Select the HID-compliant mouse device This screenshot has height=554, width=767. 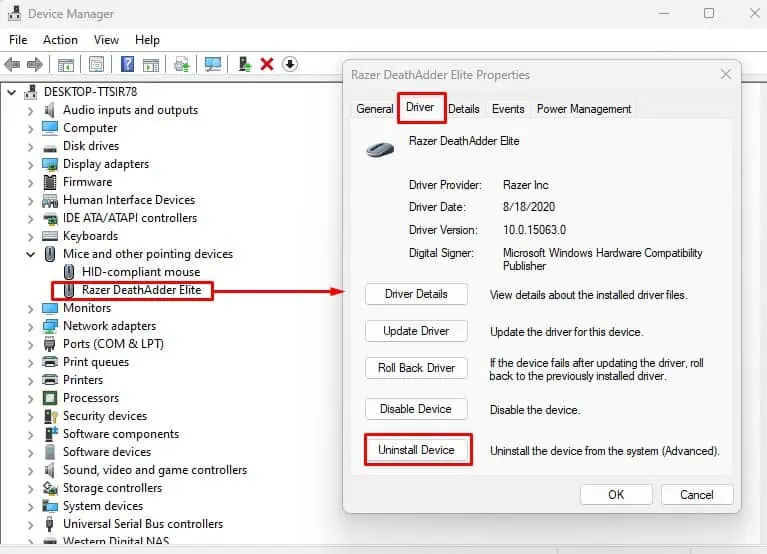coord(140,272)
